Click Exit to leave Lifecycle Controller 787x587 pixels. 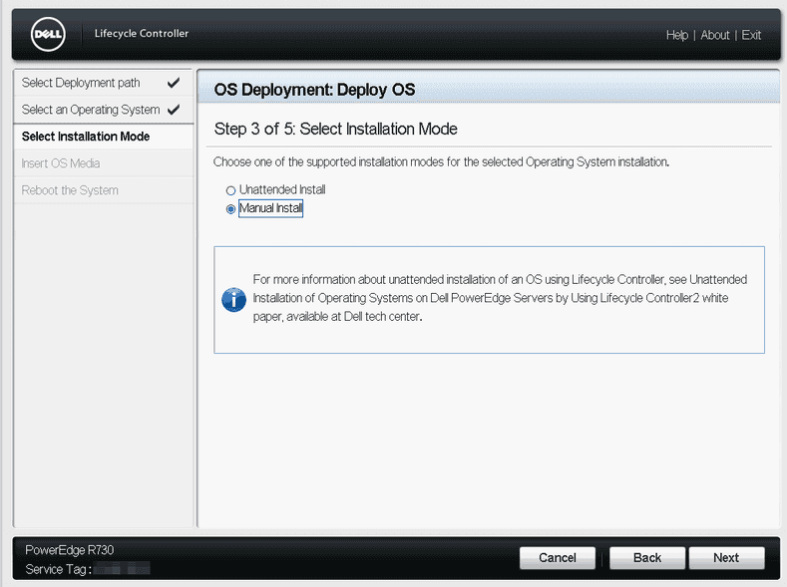751,35
